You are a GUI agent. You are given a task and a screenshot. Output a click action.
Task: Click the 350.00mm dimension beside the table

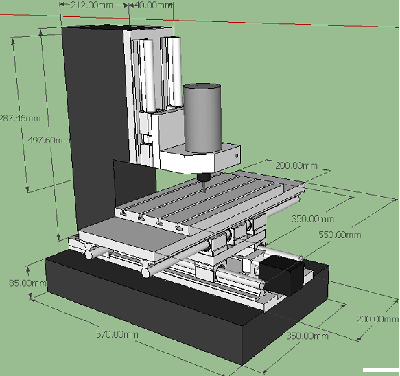click(x=312, y=219)
